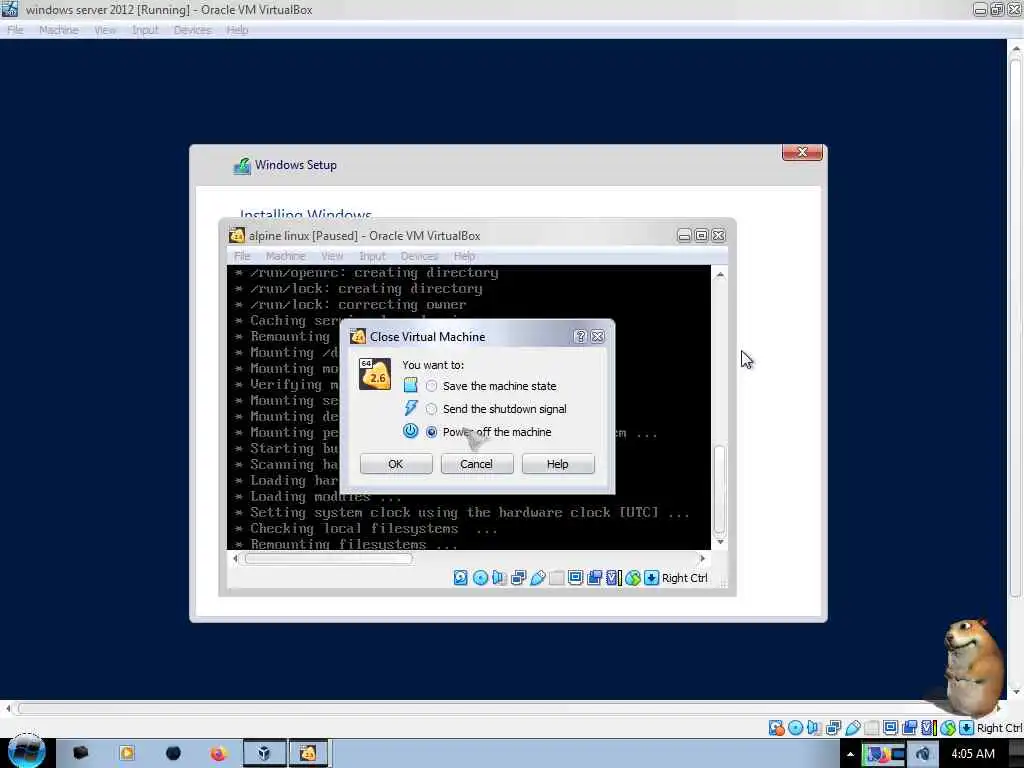The image size is (1024, 768).
Task: Click audio status icon in outer VM window
Action: 814,728
